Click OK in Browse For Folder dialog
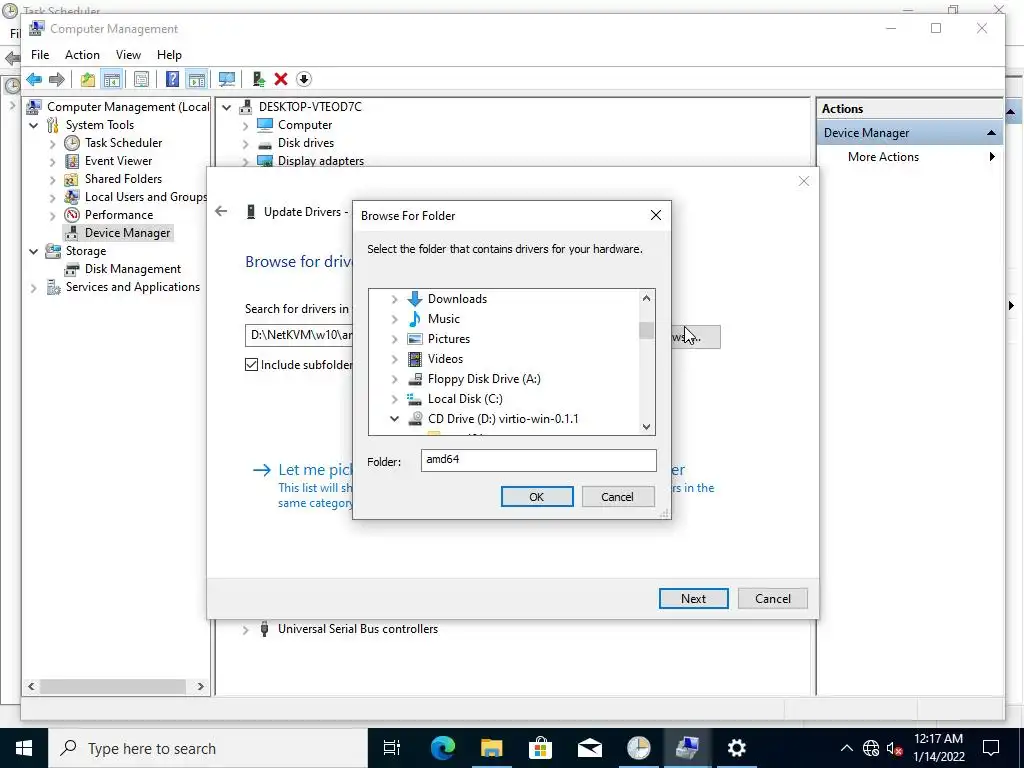 [537, 497]
